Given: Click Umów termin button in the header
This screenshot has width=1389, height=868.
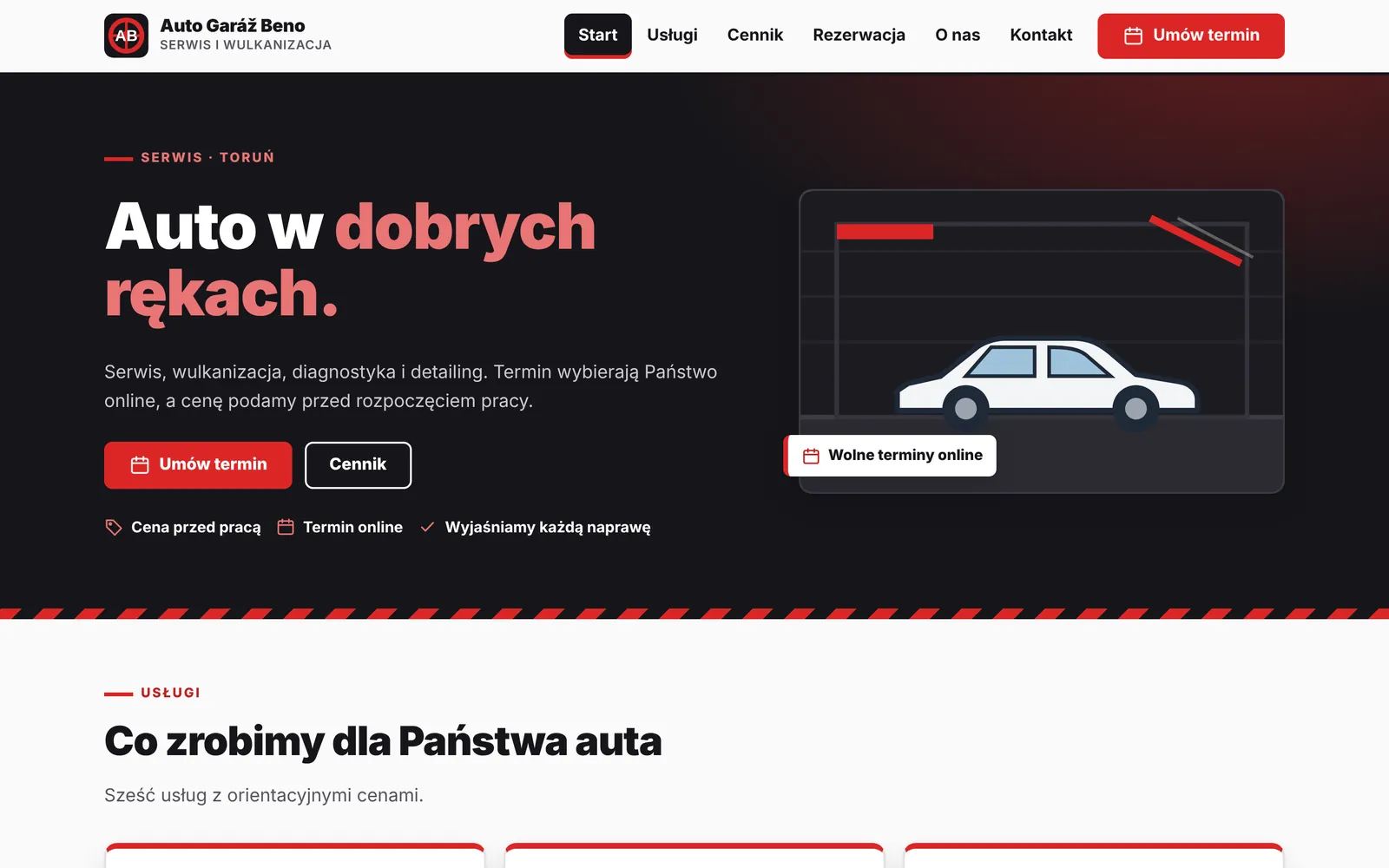Looking at the screenshot, I should pyautogui.click(x=1190, y=36).
